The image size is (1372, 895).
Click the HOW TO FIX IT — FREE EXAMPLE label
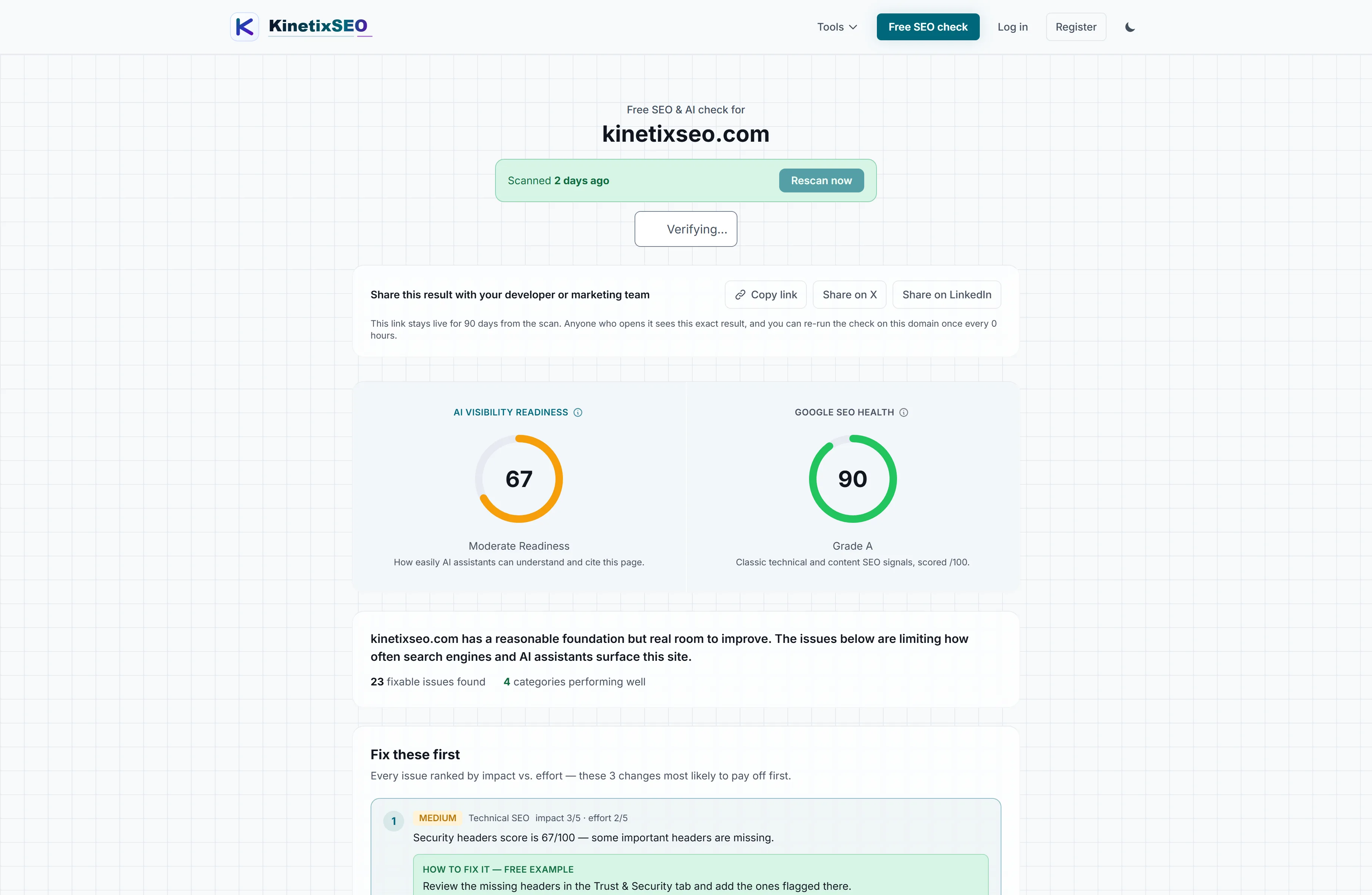click(x=498, y=869)
